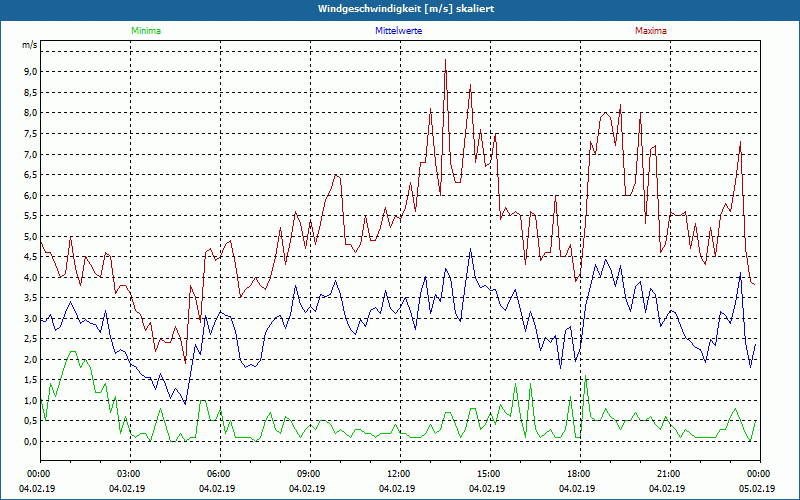Click the 4,0 y-axis value
The image size is (800, 500).
pyautogui.click(x=31, y=278)
